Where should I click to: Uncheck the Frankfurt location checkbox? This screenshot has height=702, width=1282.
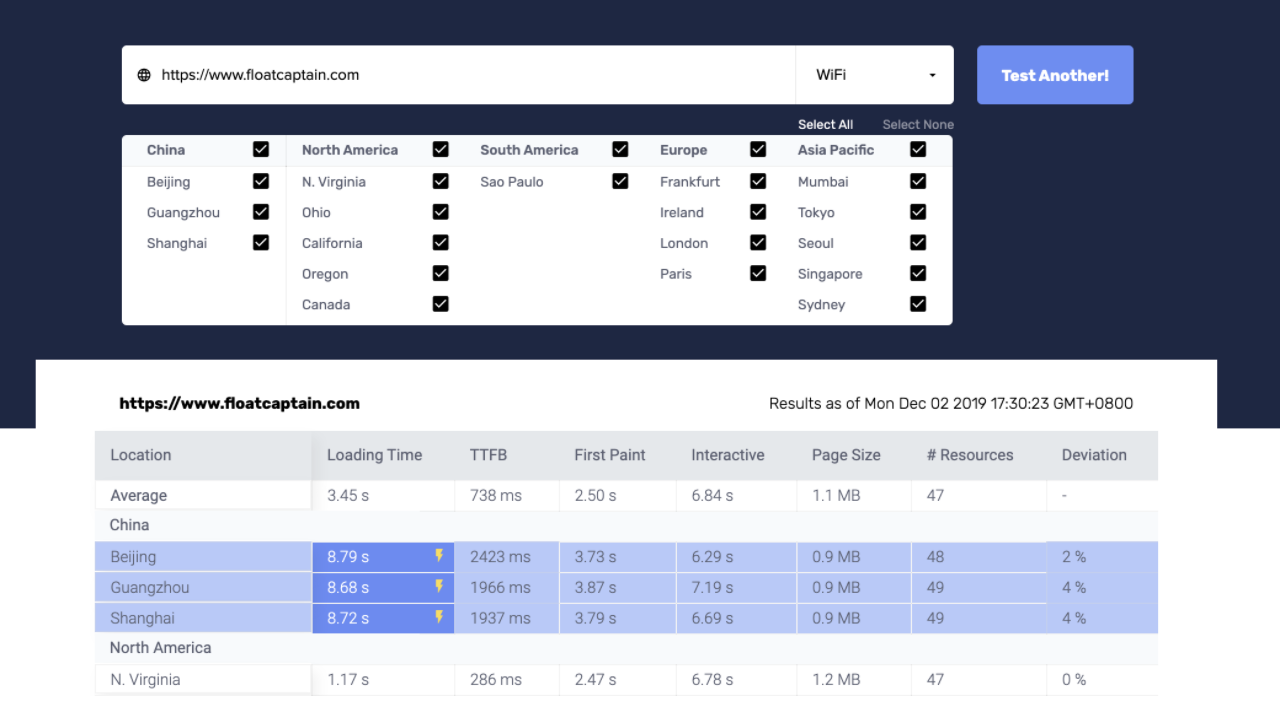tap(758, 182)
